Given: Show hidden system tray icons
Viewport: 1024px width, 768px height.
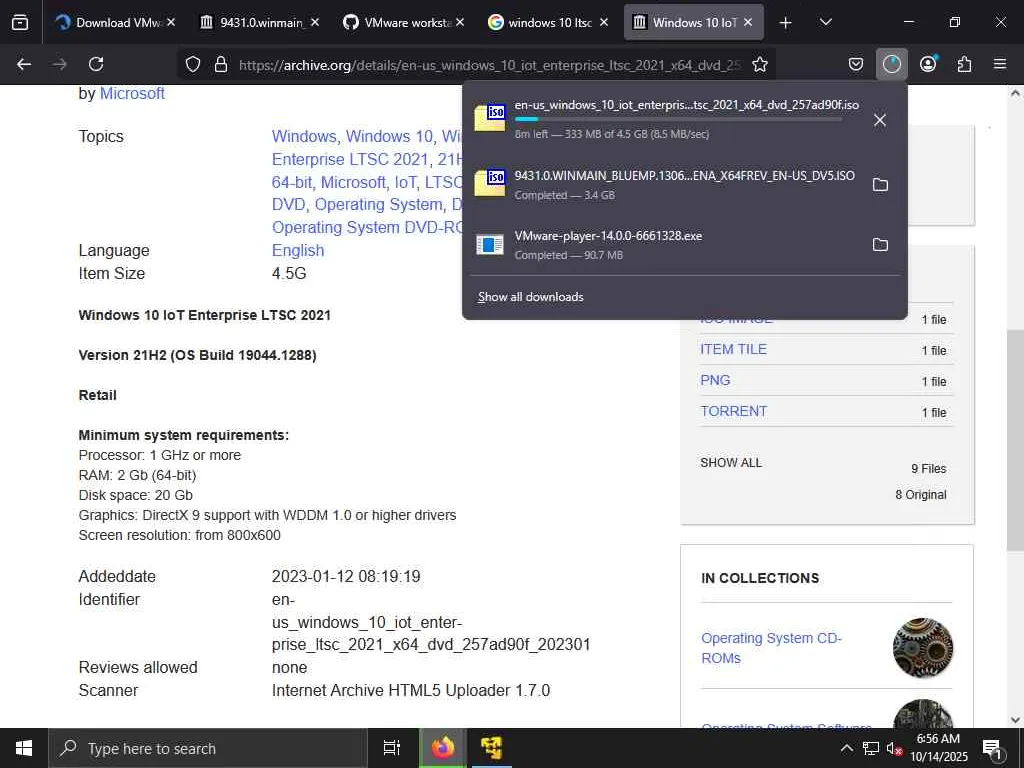Looking at the screenshot, I should (846, 748).
